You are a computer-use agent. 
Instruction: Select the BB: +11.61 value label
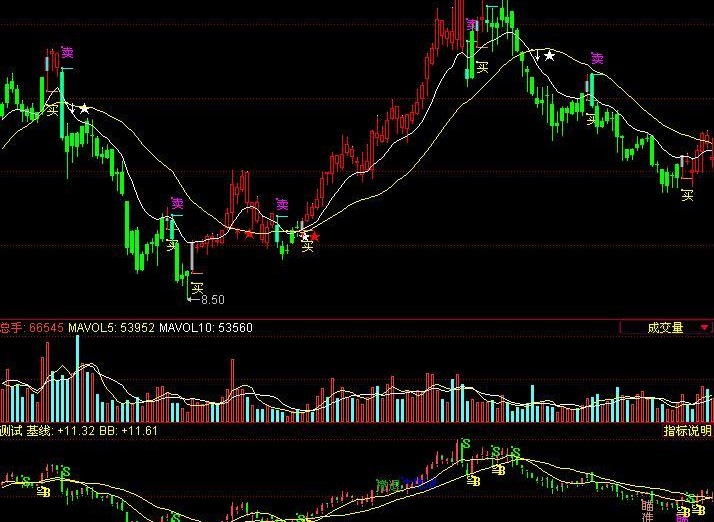pyautogui.click(x=128, y=430)
